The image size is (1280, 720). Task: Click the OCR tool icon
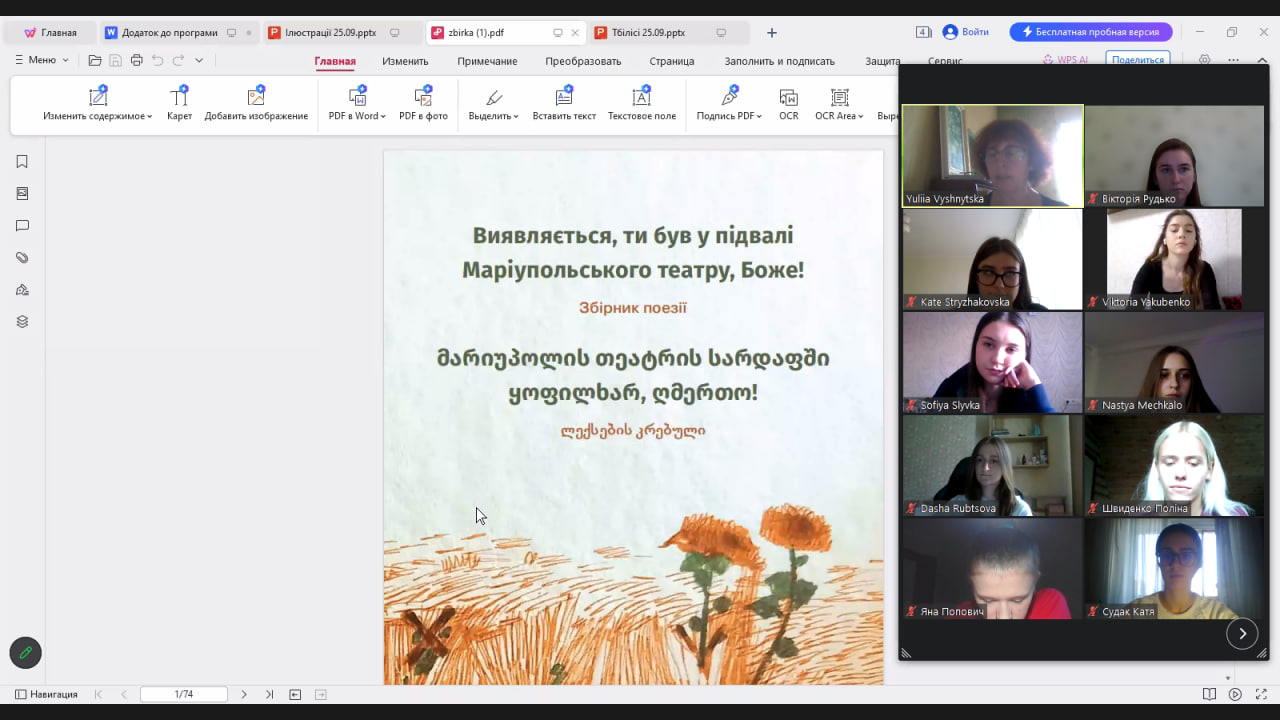[788, 98]
